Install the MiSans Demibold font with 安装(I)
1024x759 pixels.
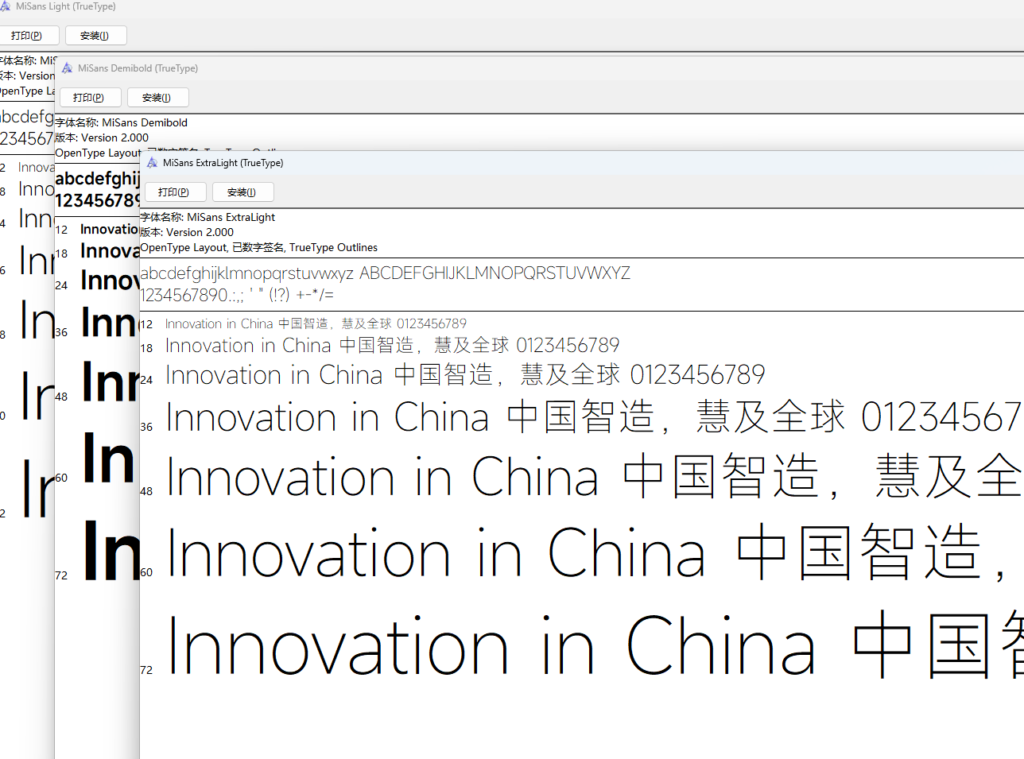pos(157,98)
